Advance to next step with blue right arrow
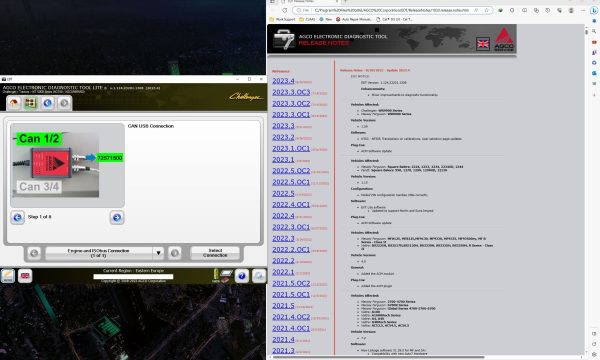Viewport: 600px width, 360px height. pos(117,217)
